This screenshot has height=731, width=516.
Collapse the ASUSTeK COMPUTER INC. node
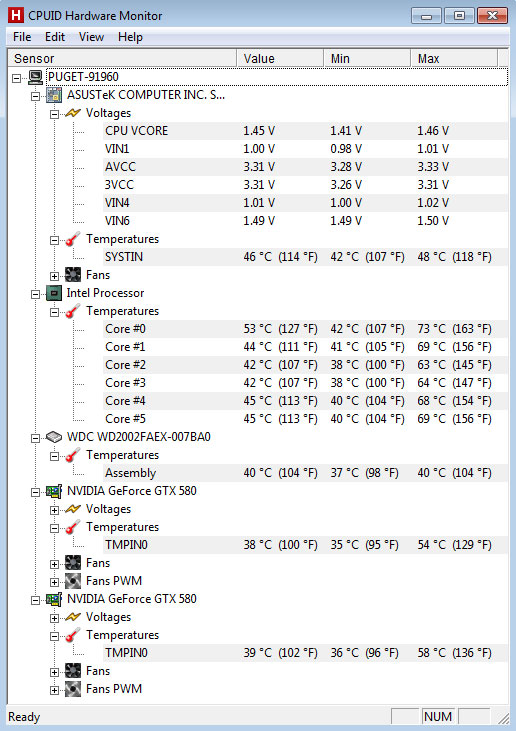(35, 97)
